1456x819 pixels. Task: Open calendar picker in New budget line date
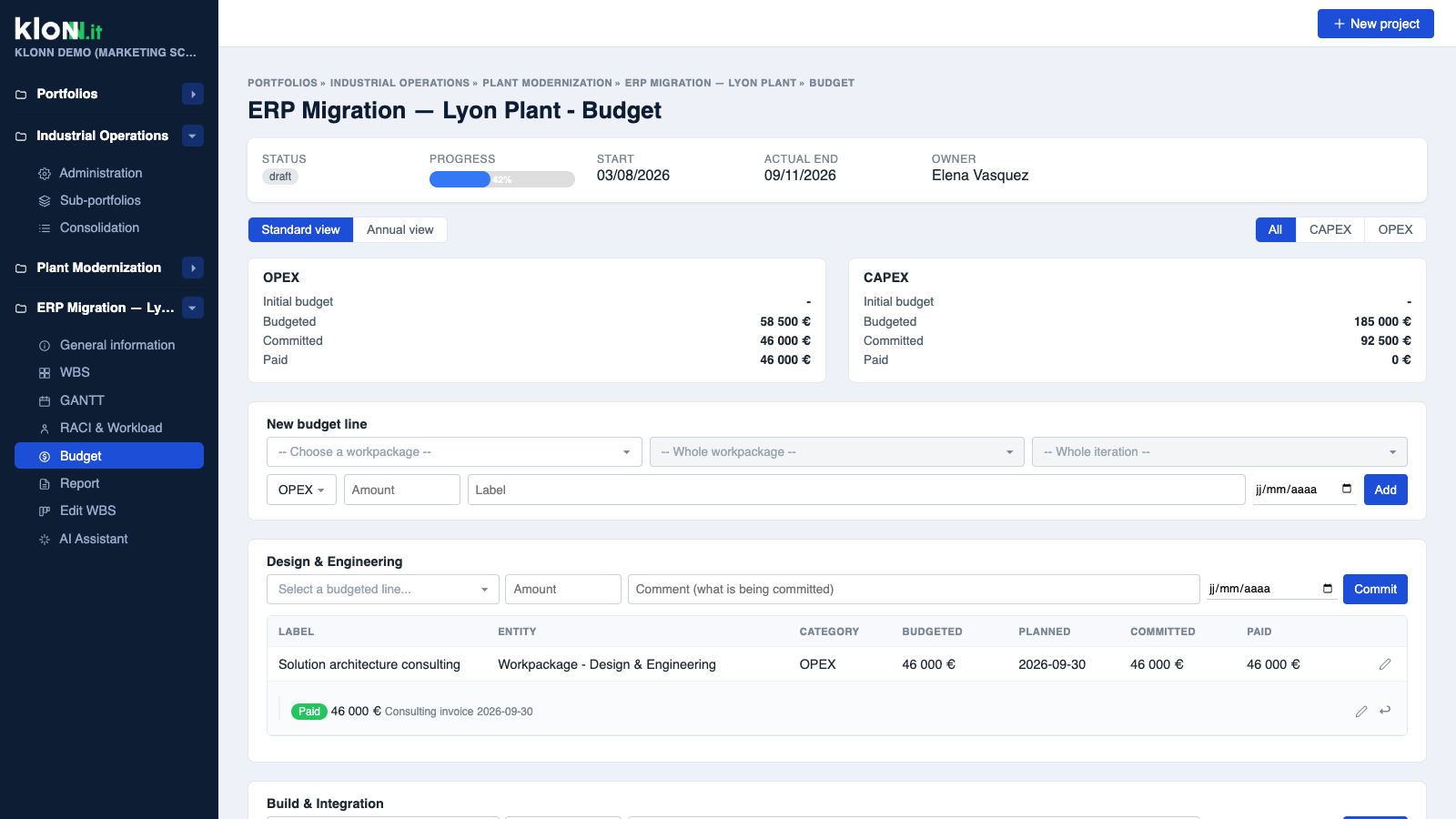coord(1347,489)
